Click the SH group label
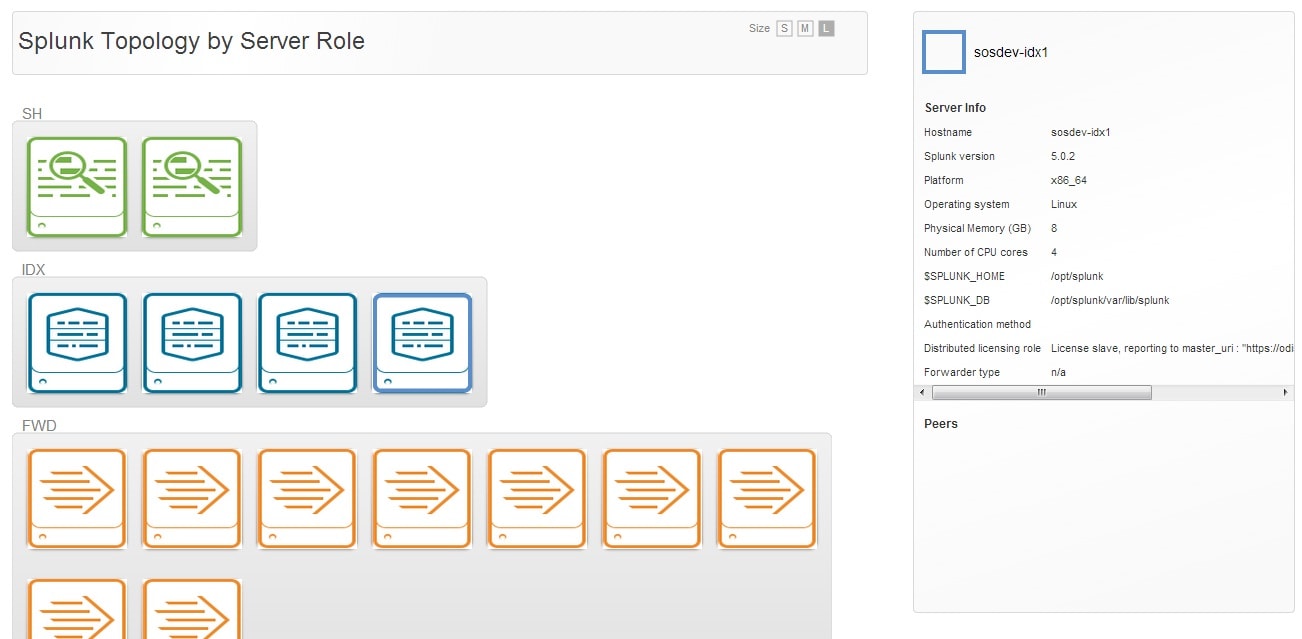This screenshot has height=639, width=1302. point(32,114)
